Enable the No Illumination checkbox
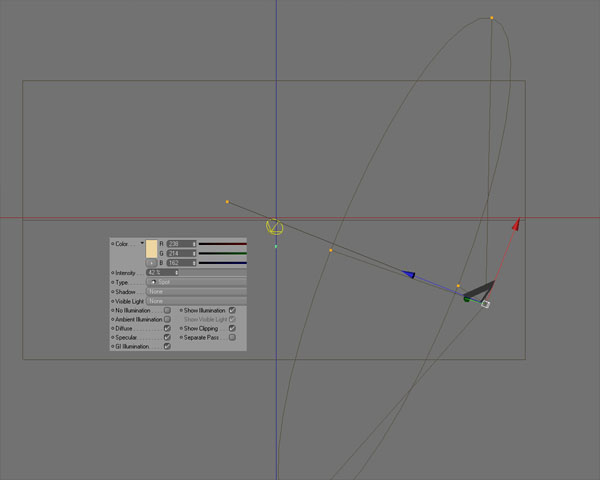600x480 pixels. [167, 310]
